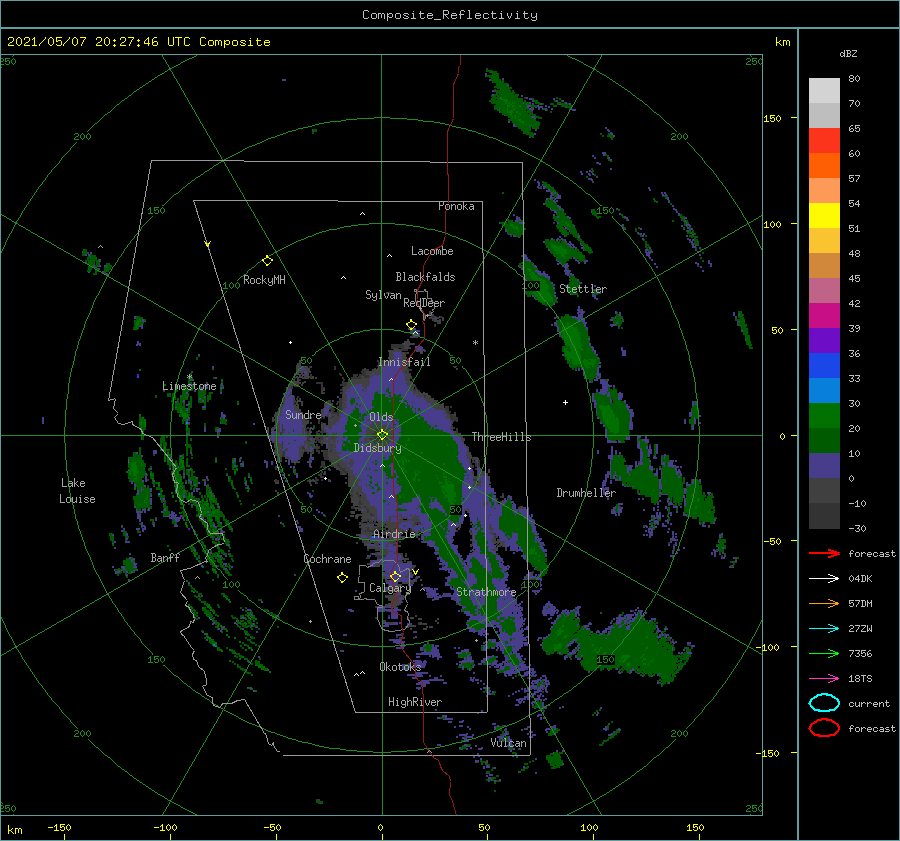Click the Innisfail town label
Image resolution: width=900 pixels, height=841 pixels.
[404, 362]
